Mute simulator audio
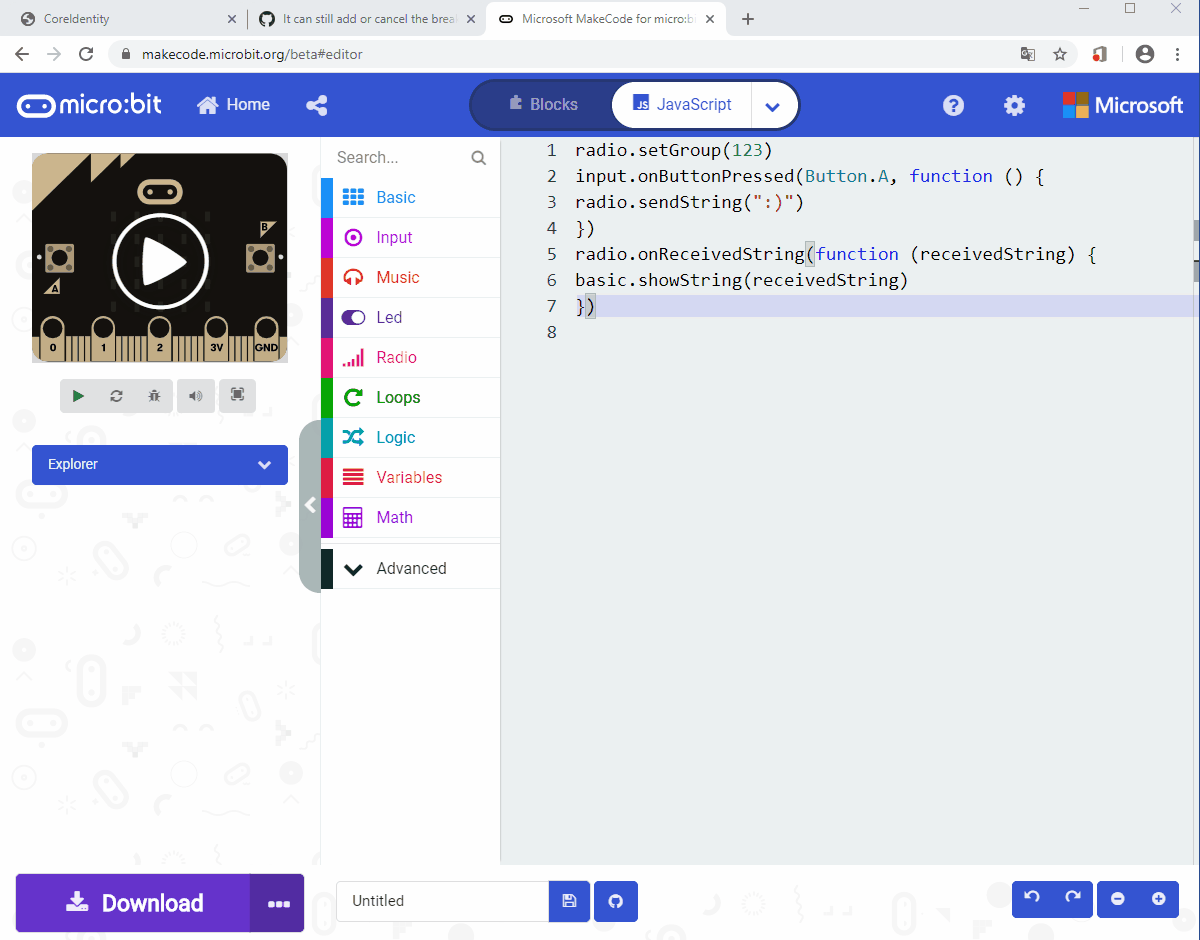Image resolution: width=1200 pixels, height=940 pixels. click(195, 395)
